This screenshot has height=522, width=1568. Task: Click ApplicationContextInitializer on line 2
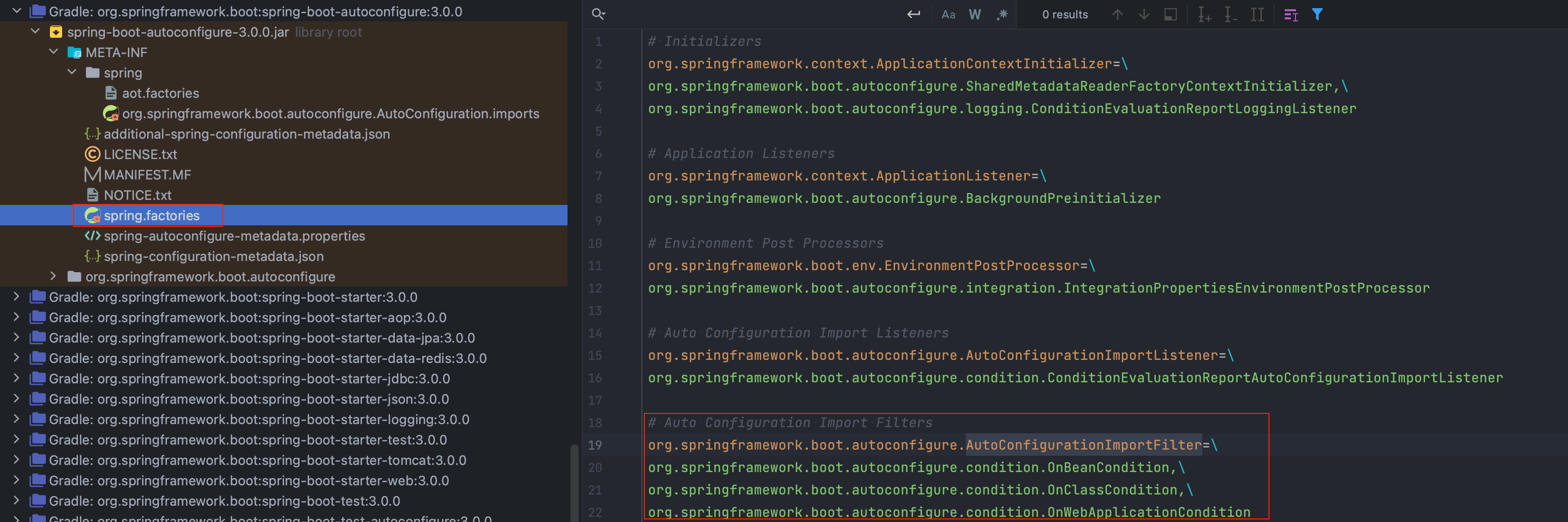click(994, 64)
